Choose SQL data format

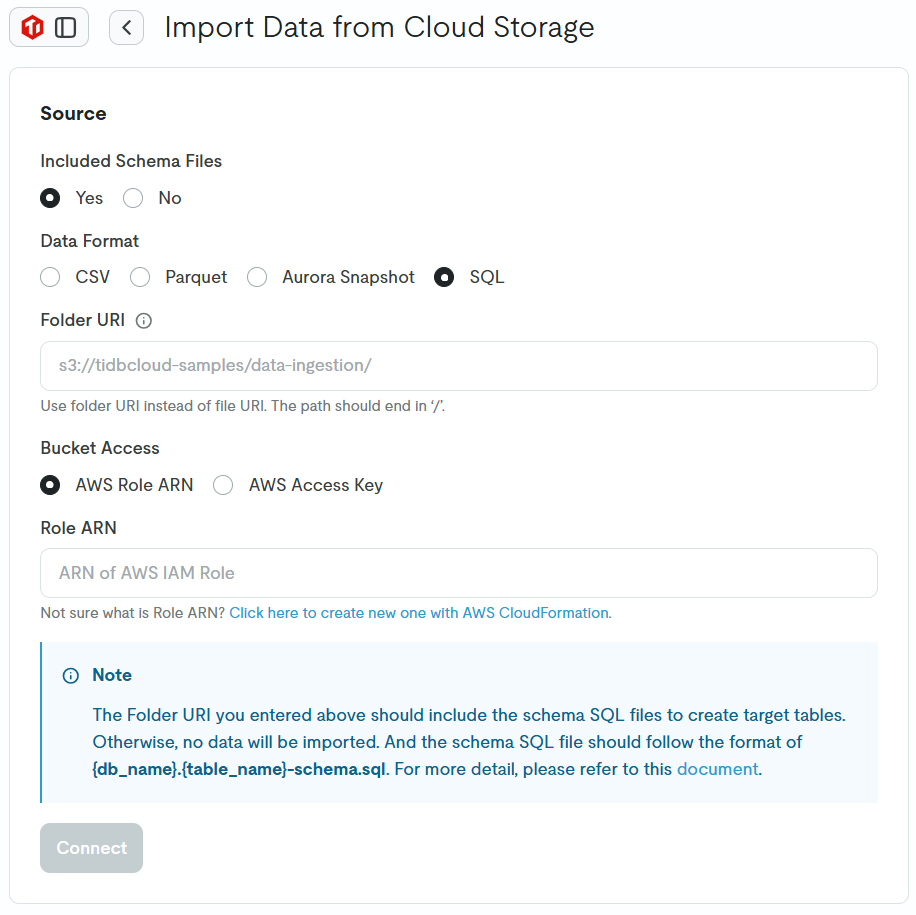click(x=444, y=277)
